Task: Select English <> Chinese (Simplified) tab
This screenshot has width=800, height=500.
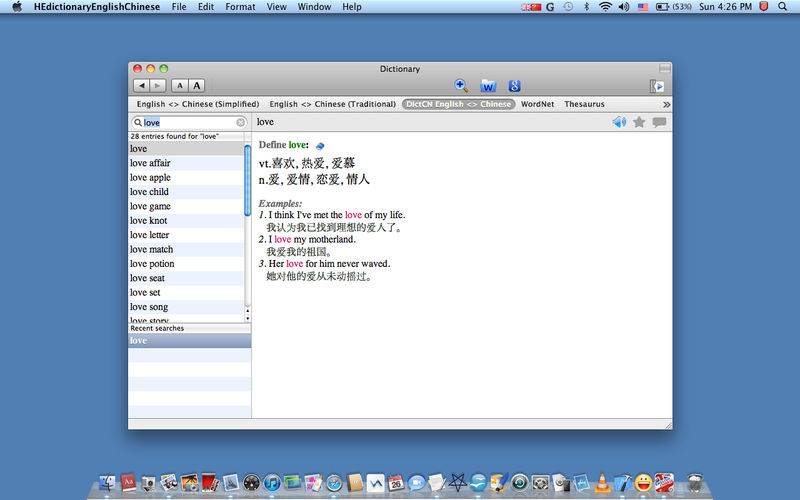Action: tap(198, 104)
